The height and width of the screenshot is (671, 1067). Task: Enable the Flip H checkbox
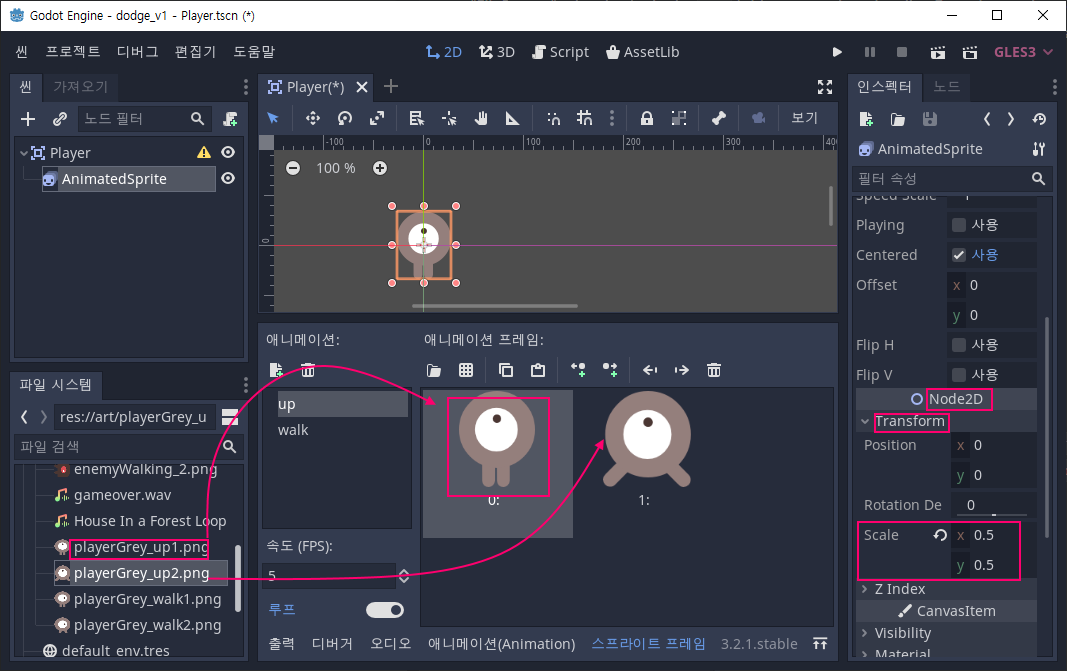click(x=959, y=345)
